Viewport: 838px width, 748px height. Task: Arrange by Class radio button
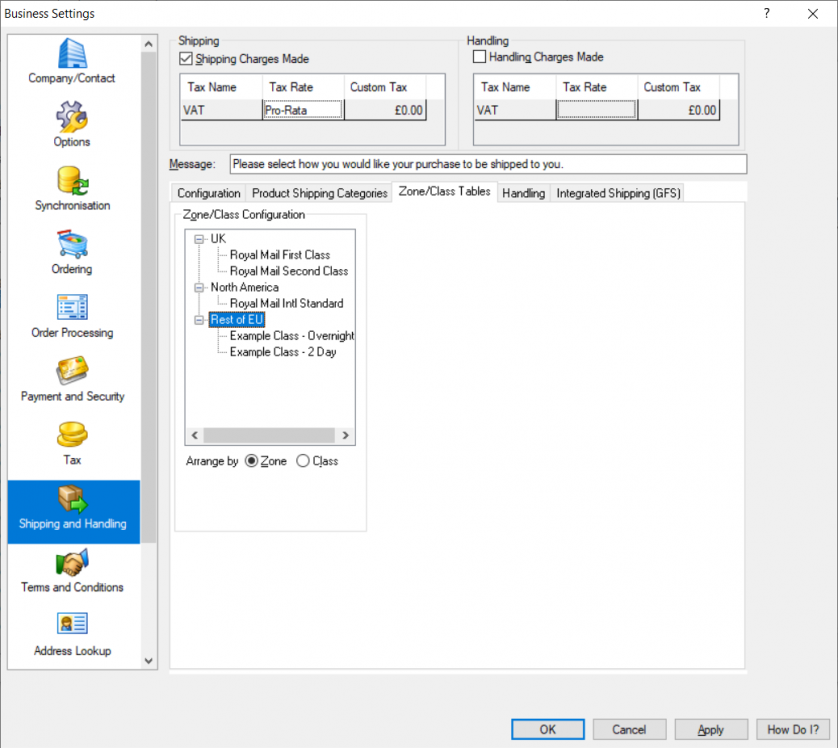303,461
